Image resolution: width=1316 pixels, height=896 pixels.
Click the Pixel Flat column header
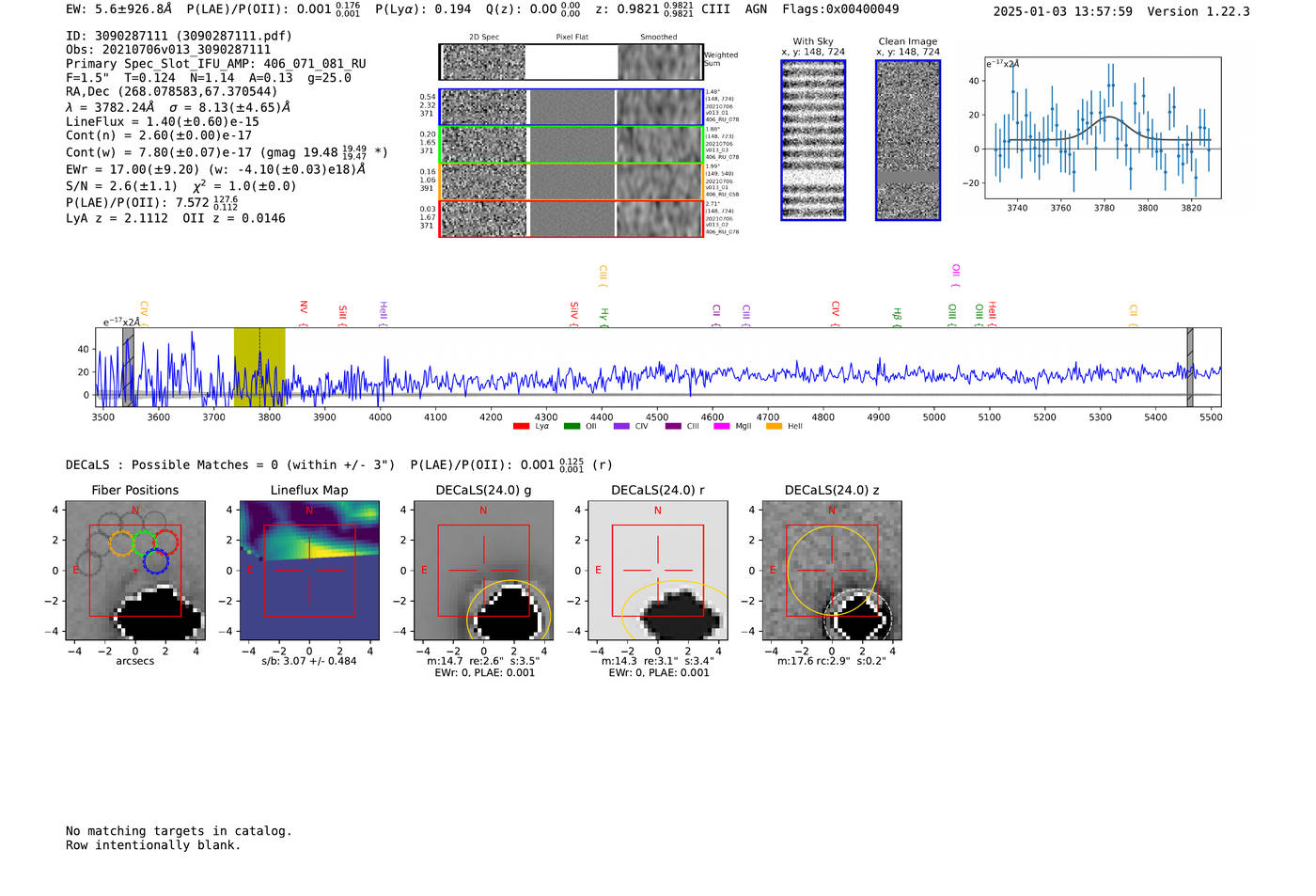click(x=572, y=38)
